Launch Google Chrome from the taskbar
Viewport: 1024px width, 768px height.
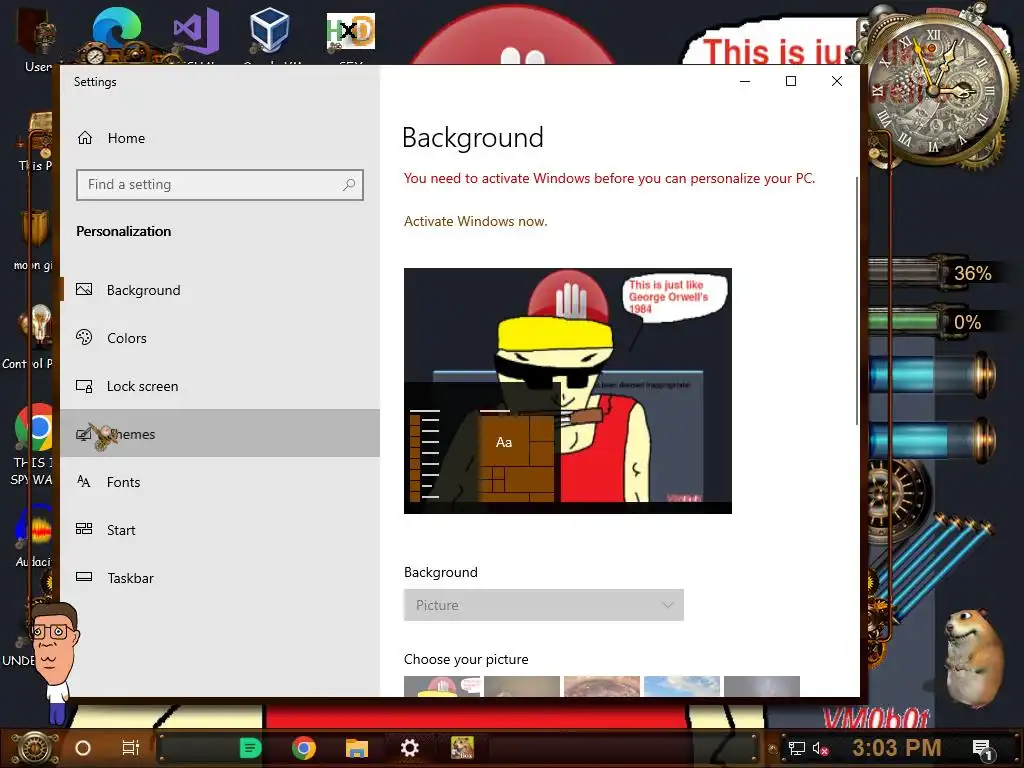[304, 748]
